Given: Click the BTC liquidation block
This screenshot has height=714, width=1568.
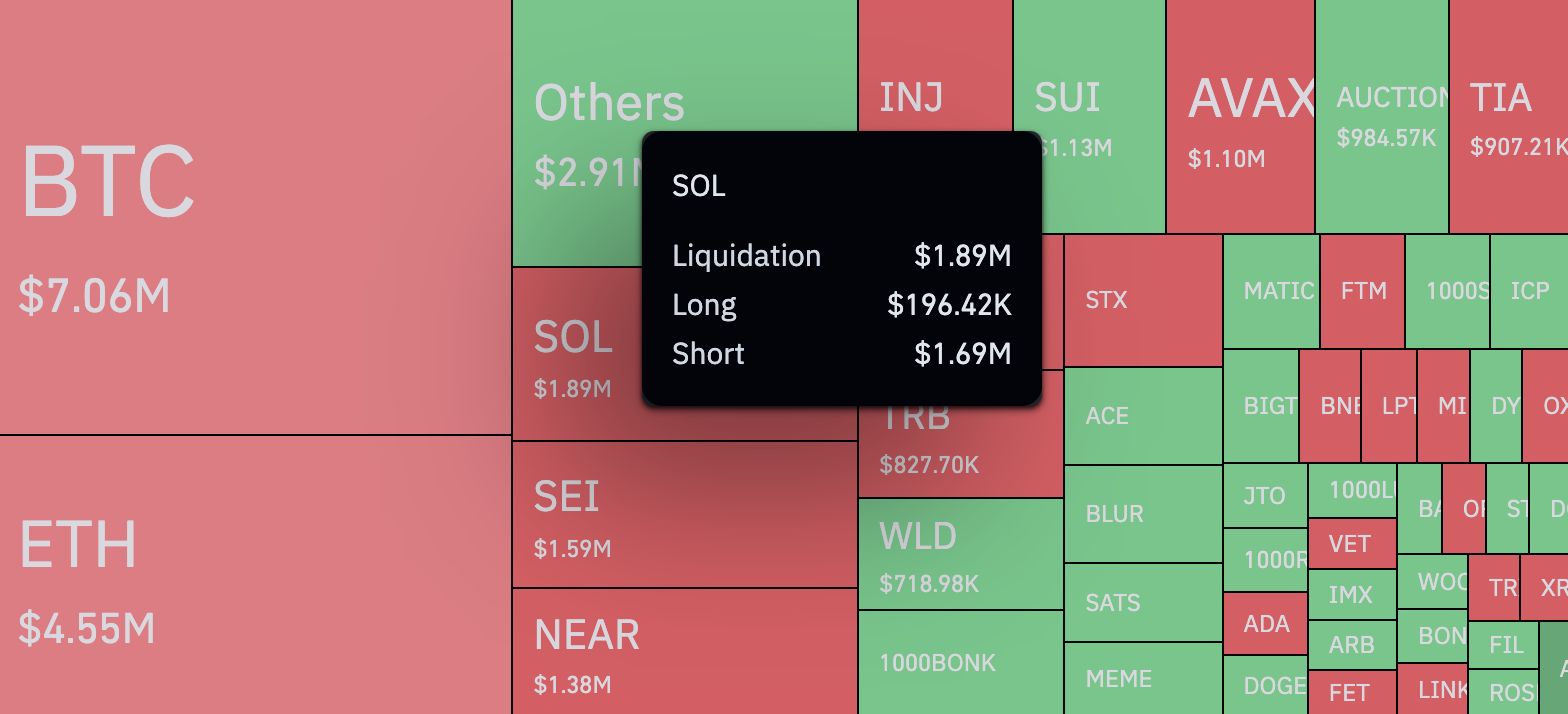Looking at the screenshot, I should click(x=255, y=217).
